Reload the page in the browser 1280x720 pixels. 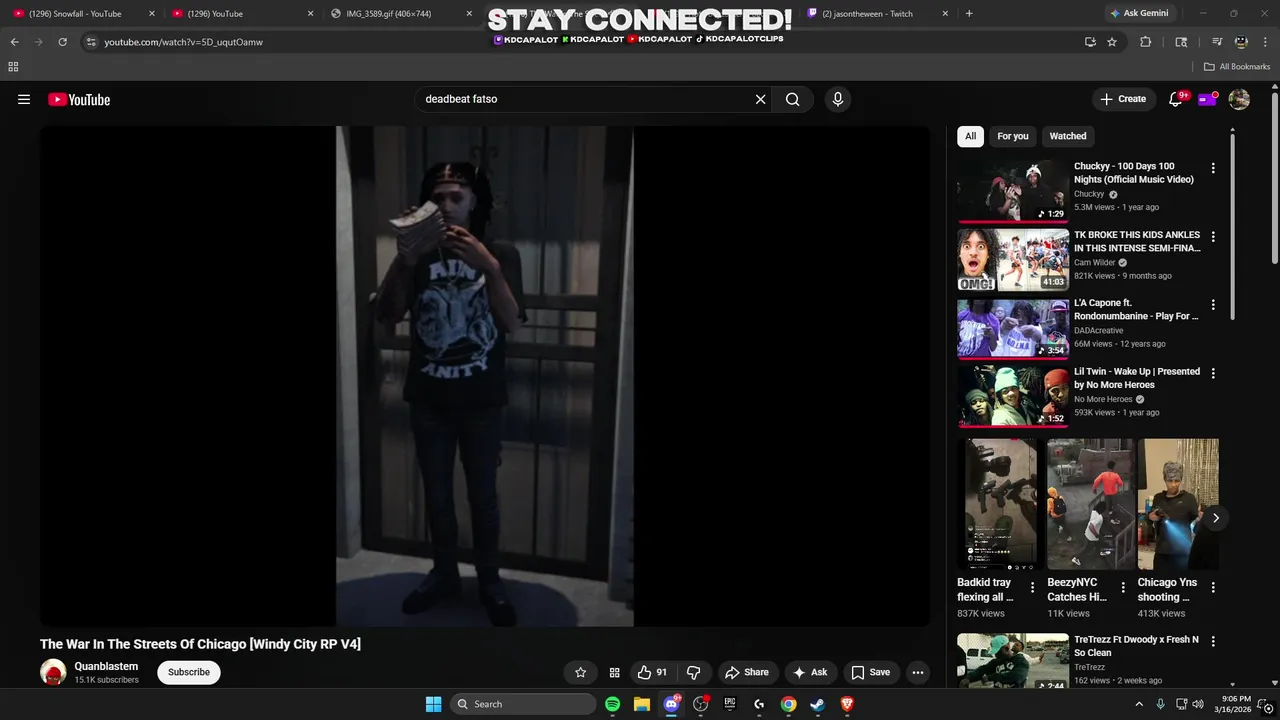tap(62, 42)
